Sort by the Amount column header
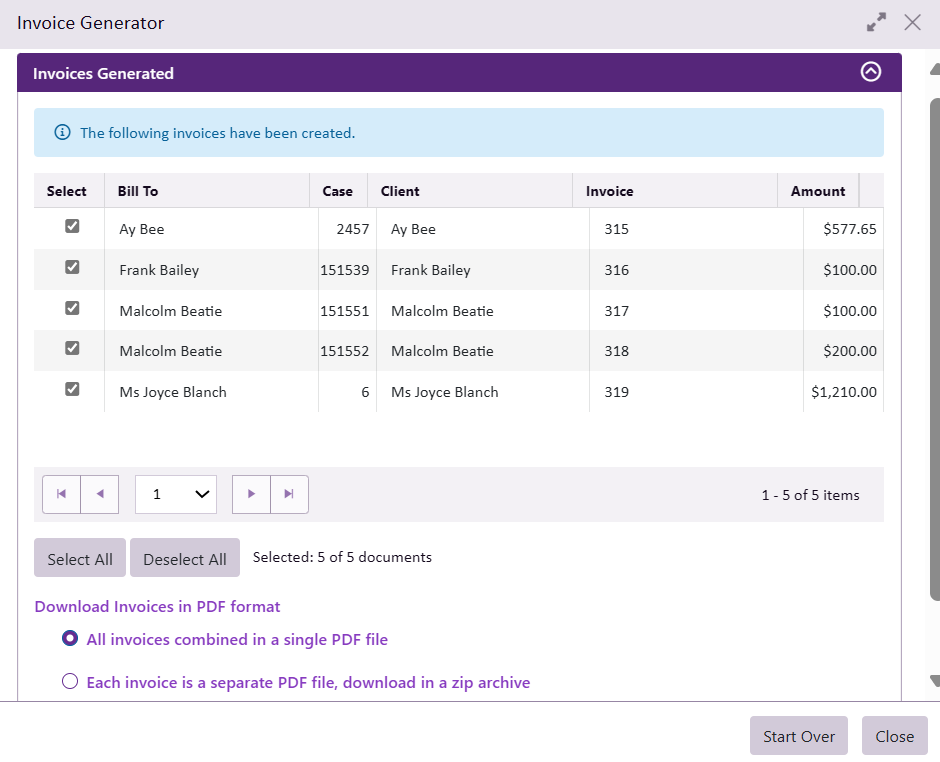 [x=817, y=191]
